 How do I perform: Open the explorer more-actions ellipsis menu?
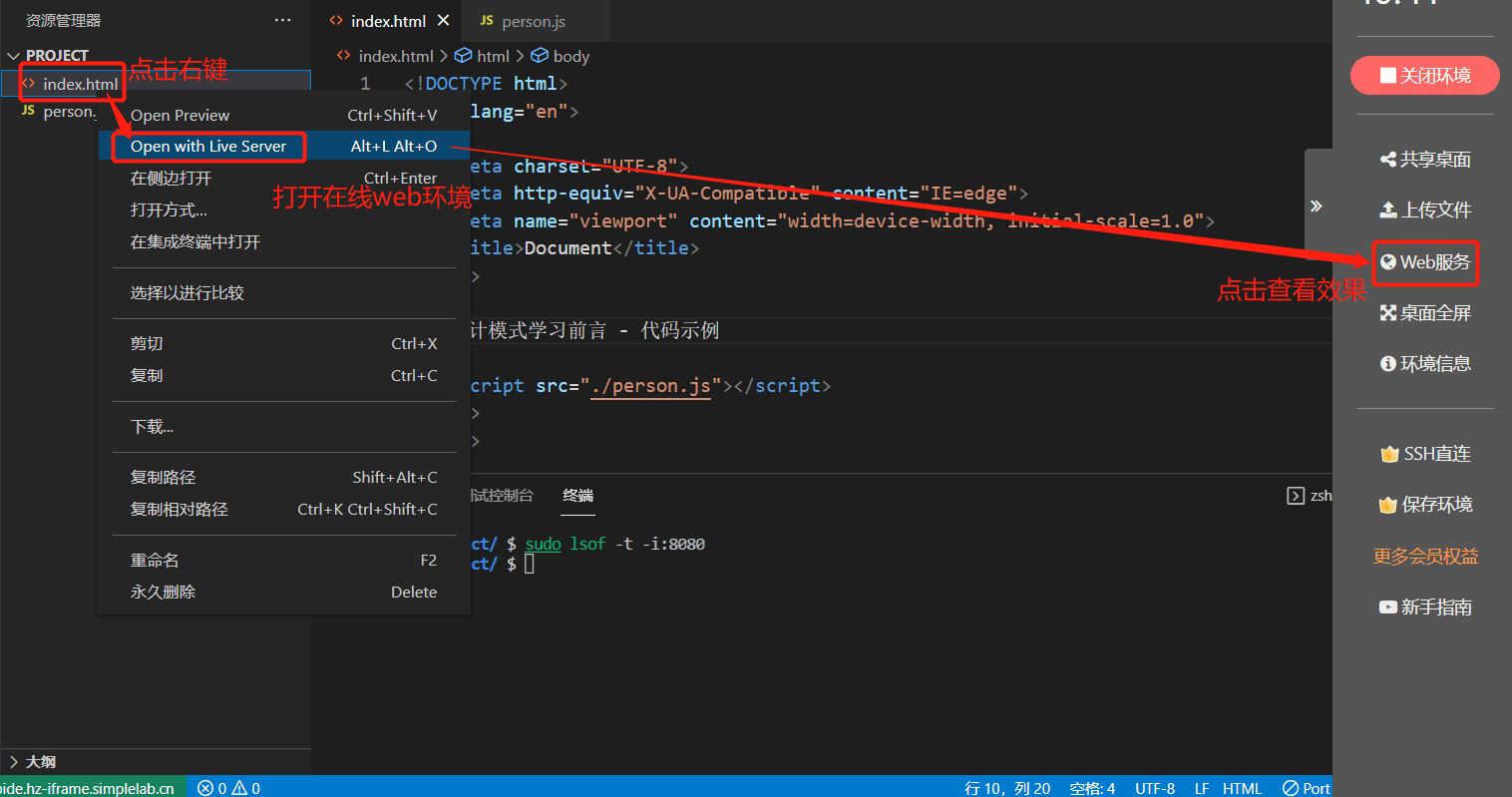pyautogui.click(x=283, y=20)
